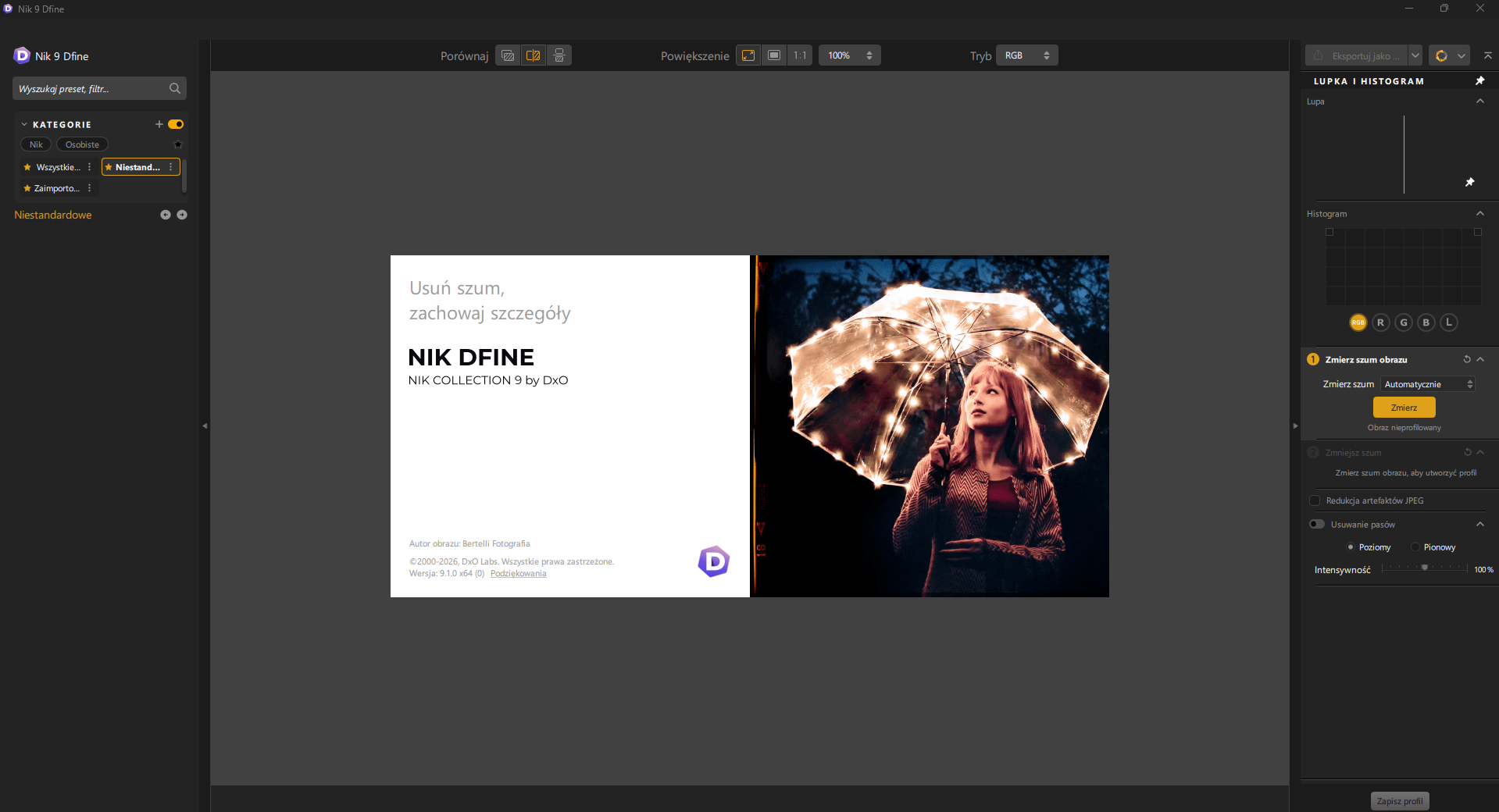
Task: Show the G histogram channel
Action: pos(1404,322)
